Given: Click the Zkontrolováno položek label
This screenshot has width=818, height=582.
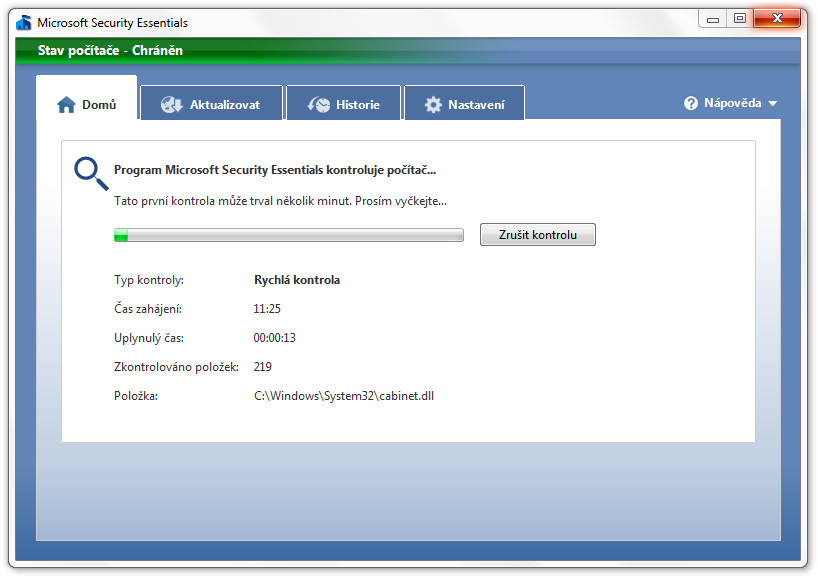Looking at the screenshot, I should coord(176,367).
